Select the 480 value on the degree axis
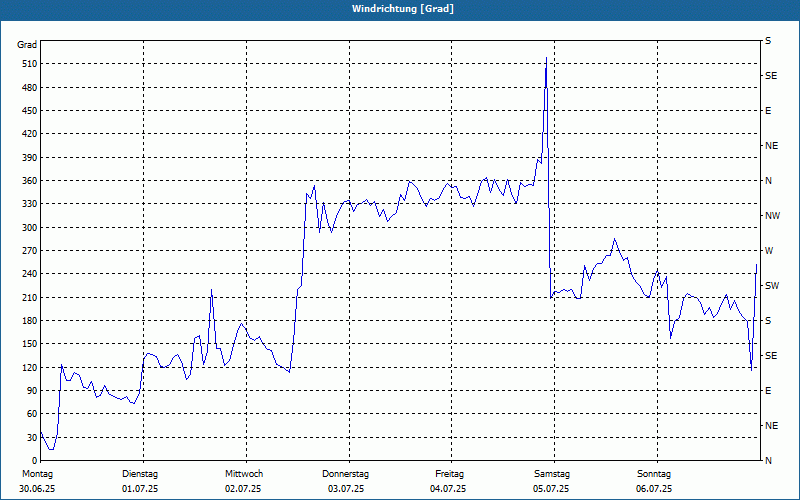The height and width of the screenshot is (500, 800). 30,88
